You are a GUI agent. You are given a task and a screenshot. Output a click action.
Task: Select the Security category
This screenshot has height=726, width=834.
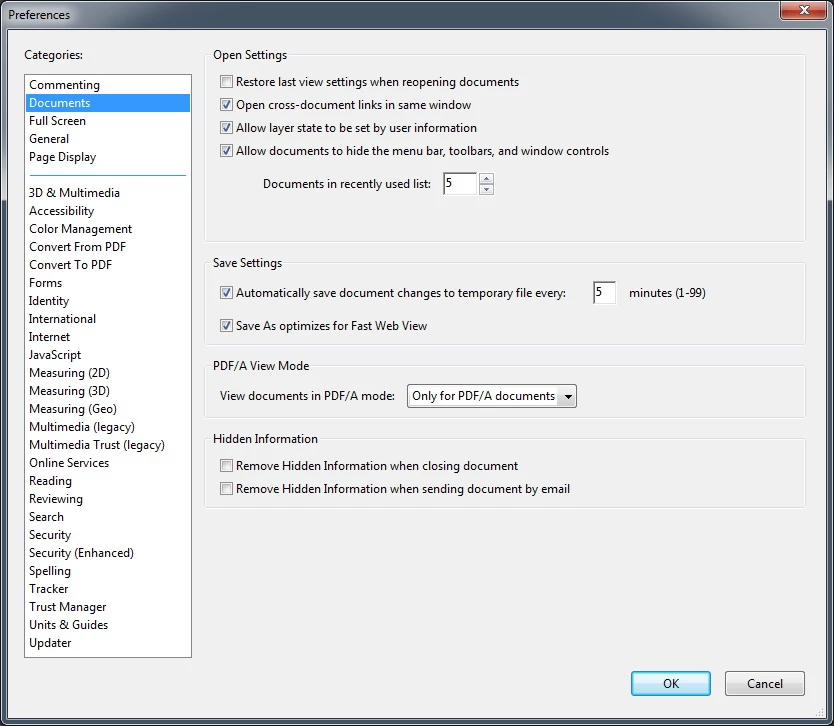pyautogui.click(x=108, y=535)
